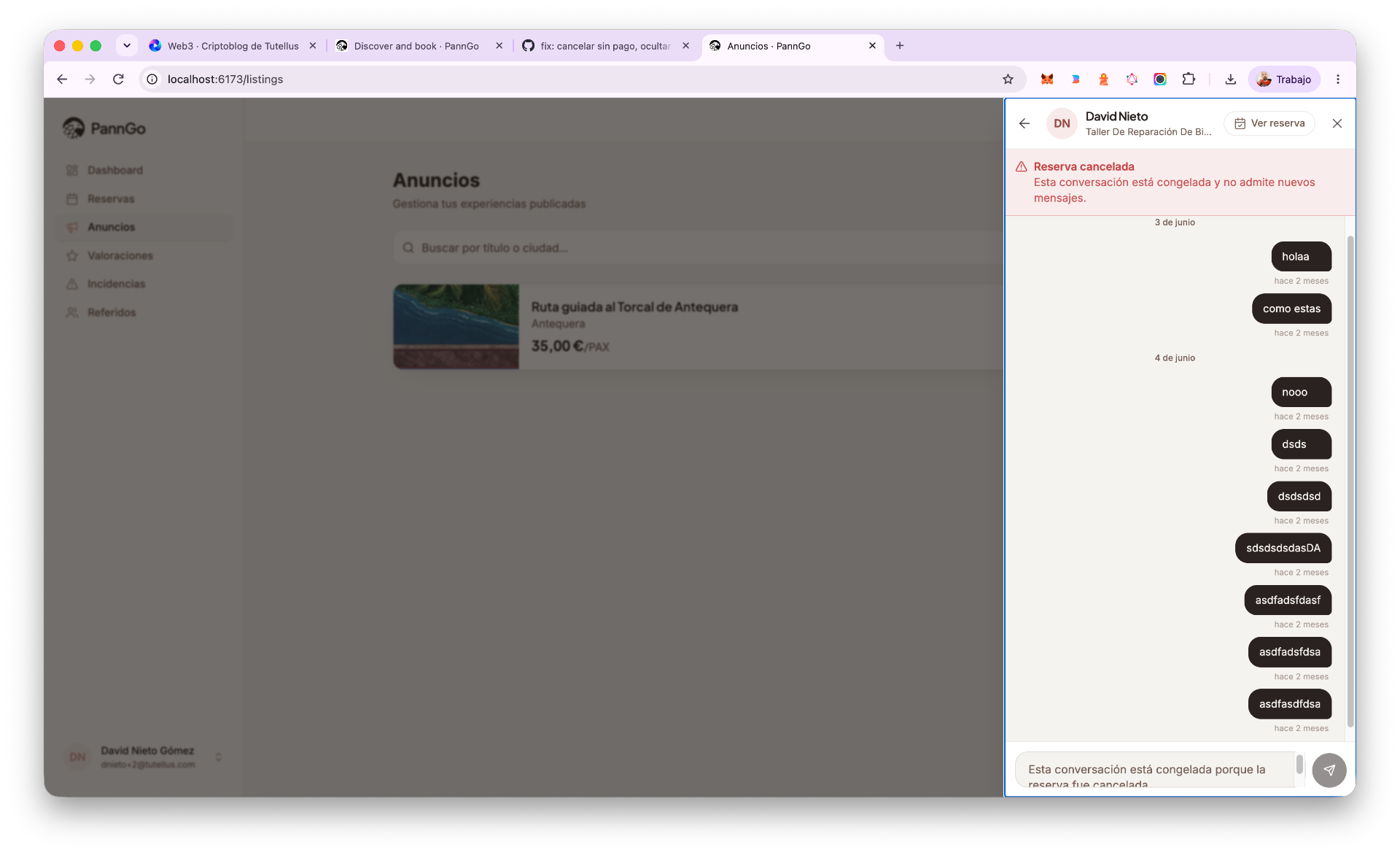
Task: Open the pink hexagon extension icon
Action: pyautogui.click(x=1132, y=80)
